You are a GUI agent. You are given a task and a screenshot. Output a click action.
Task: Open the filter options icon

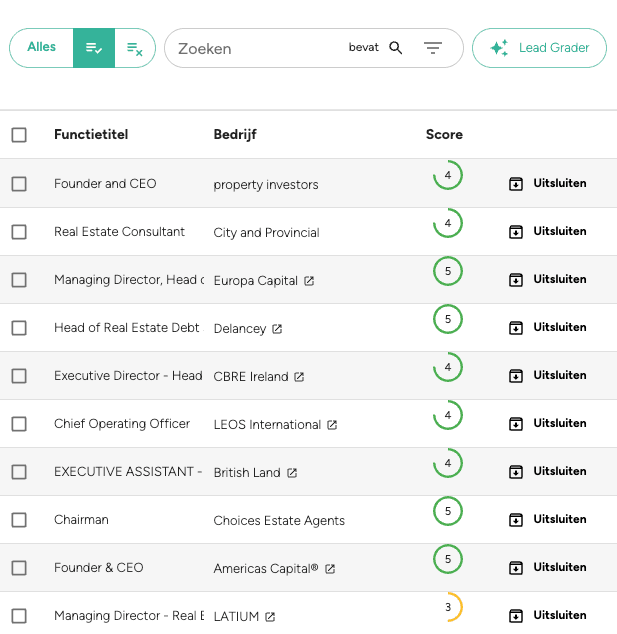tap(433, 48)
